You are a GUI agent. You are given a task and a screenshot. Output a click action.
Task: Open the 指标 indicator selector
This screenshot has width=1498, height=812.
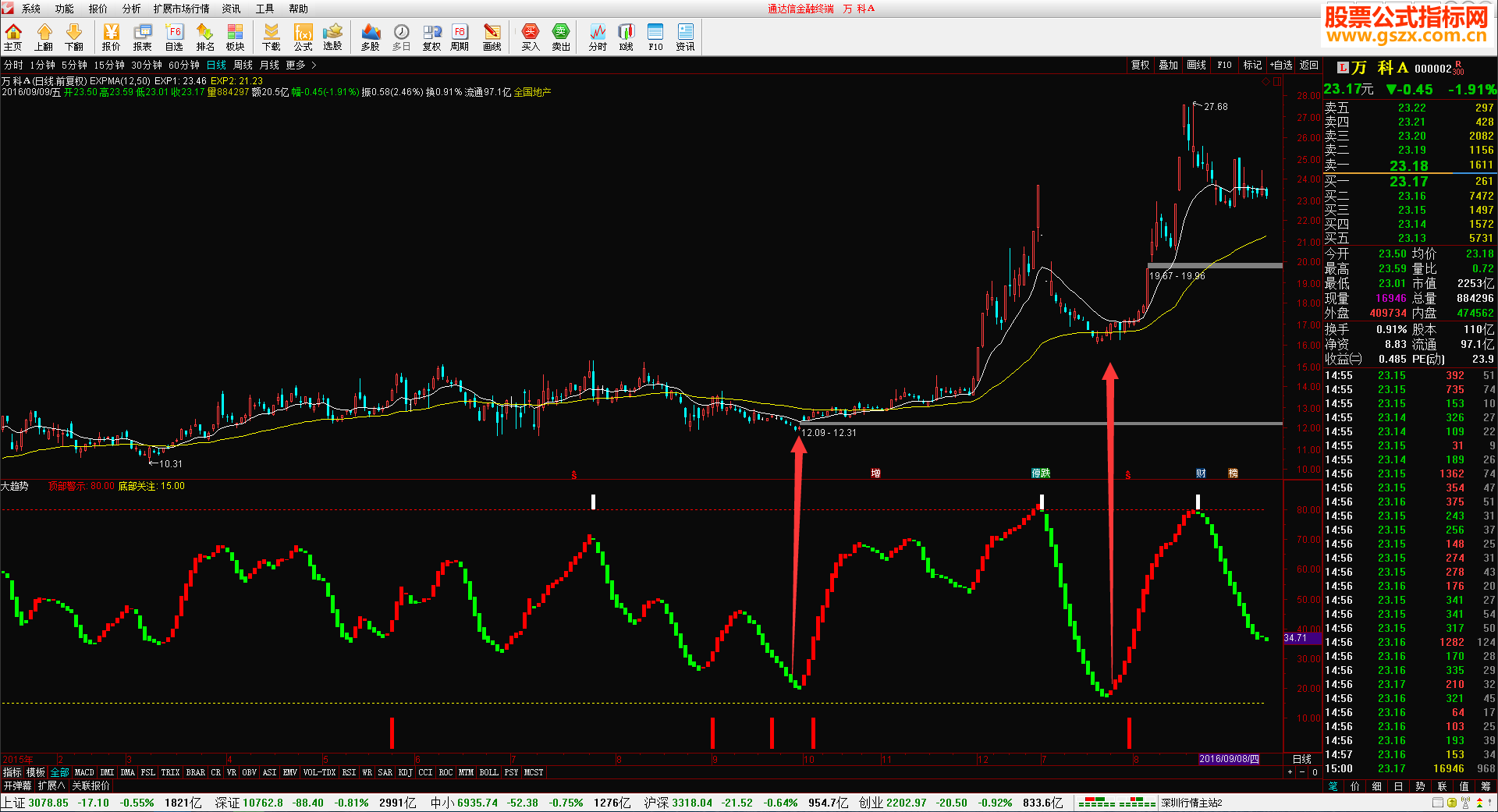pyautogui.click(x=12, y=772)
